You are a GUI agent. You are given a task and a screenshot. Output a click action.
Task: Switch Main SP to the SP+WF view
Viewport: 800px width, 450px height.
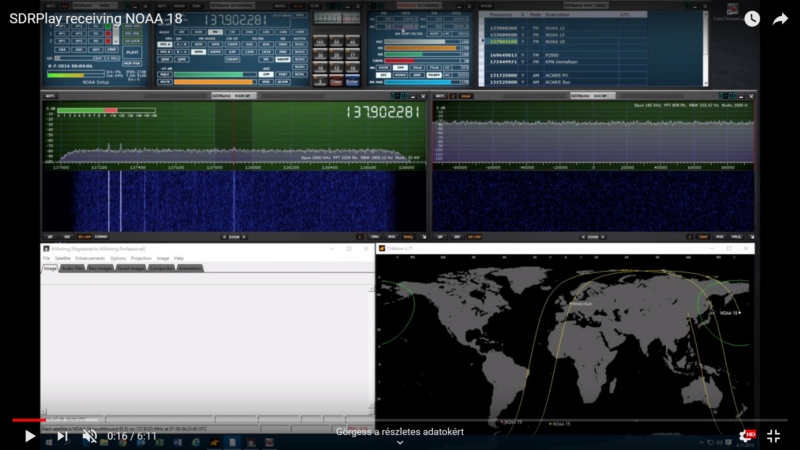pos(84,237)
